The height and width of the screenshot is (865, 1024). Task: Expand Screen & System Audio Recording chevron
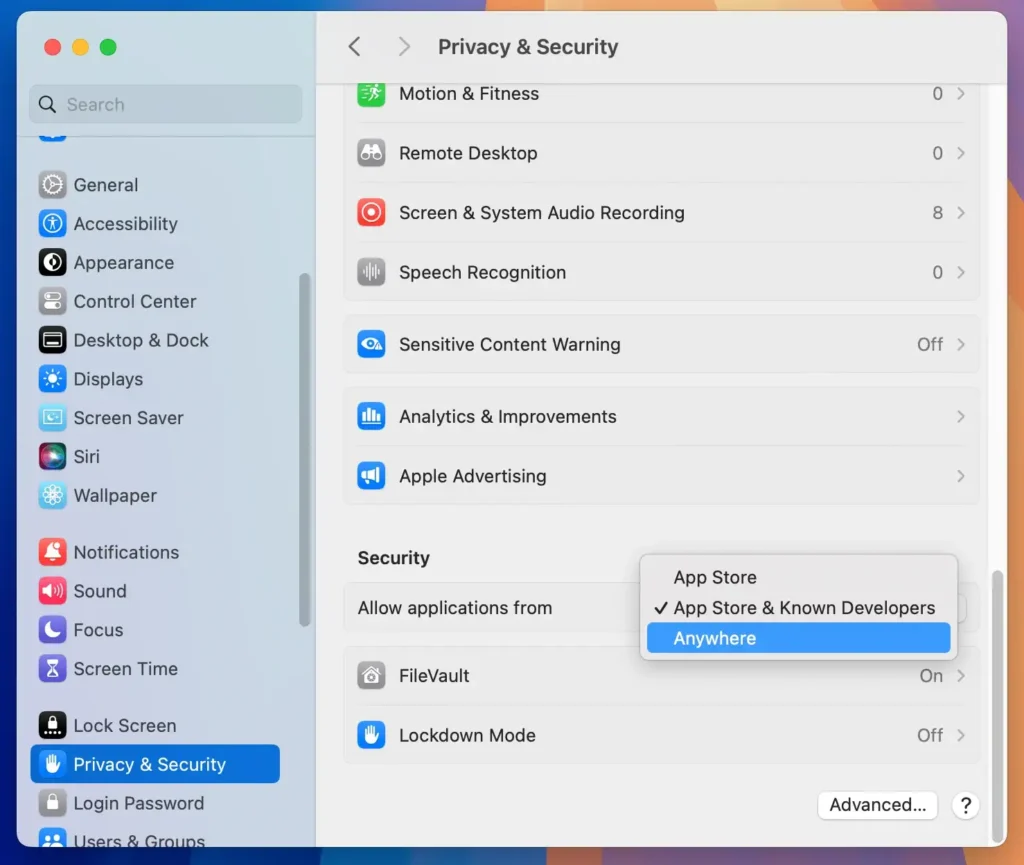[961, 213]
